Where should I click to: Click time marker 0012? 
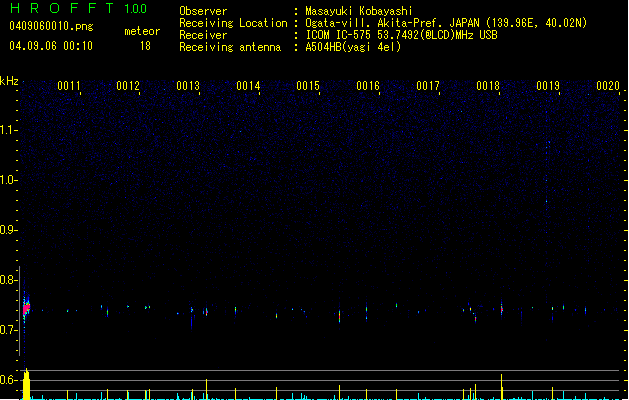(128, 86)
